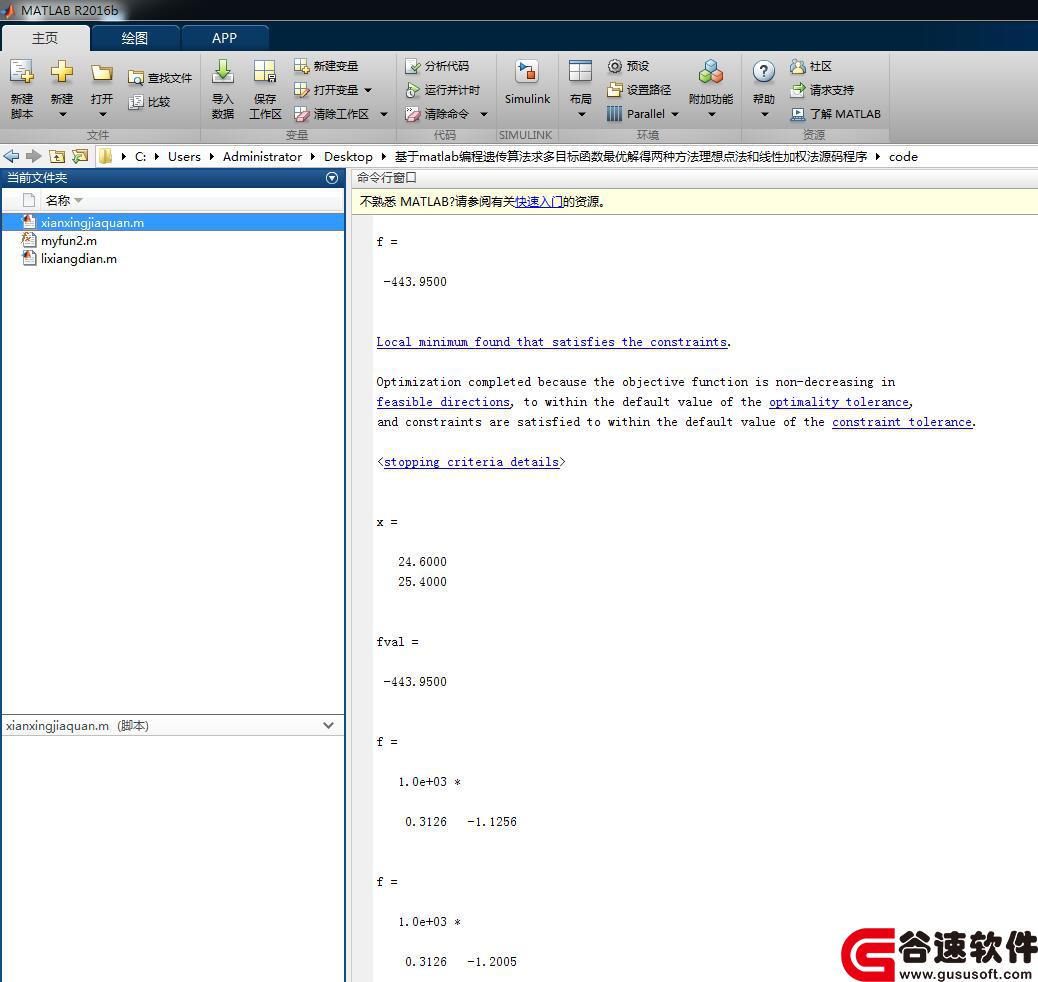This screenshot has height=982, width=1038.
Task: Go back with the left arrow icon
Action: point(11,156)
